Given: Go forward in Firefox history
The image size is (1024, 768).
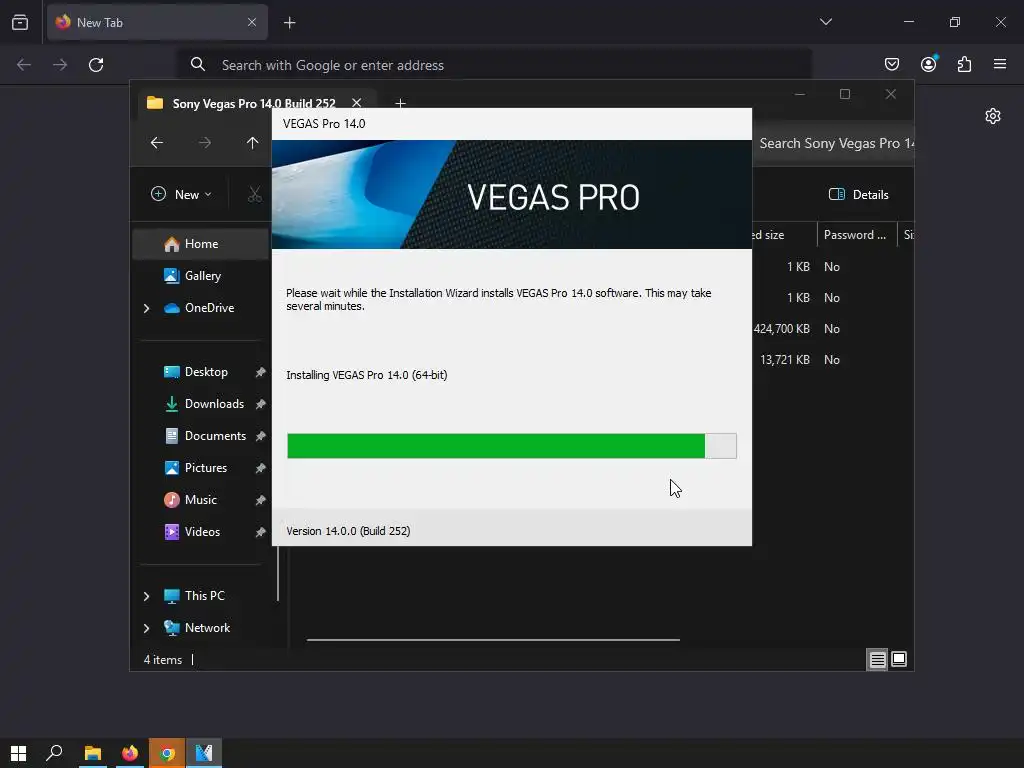Looking at the screenshot, I should coord(60,65).
